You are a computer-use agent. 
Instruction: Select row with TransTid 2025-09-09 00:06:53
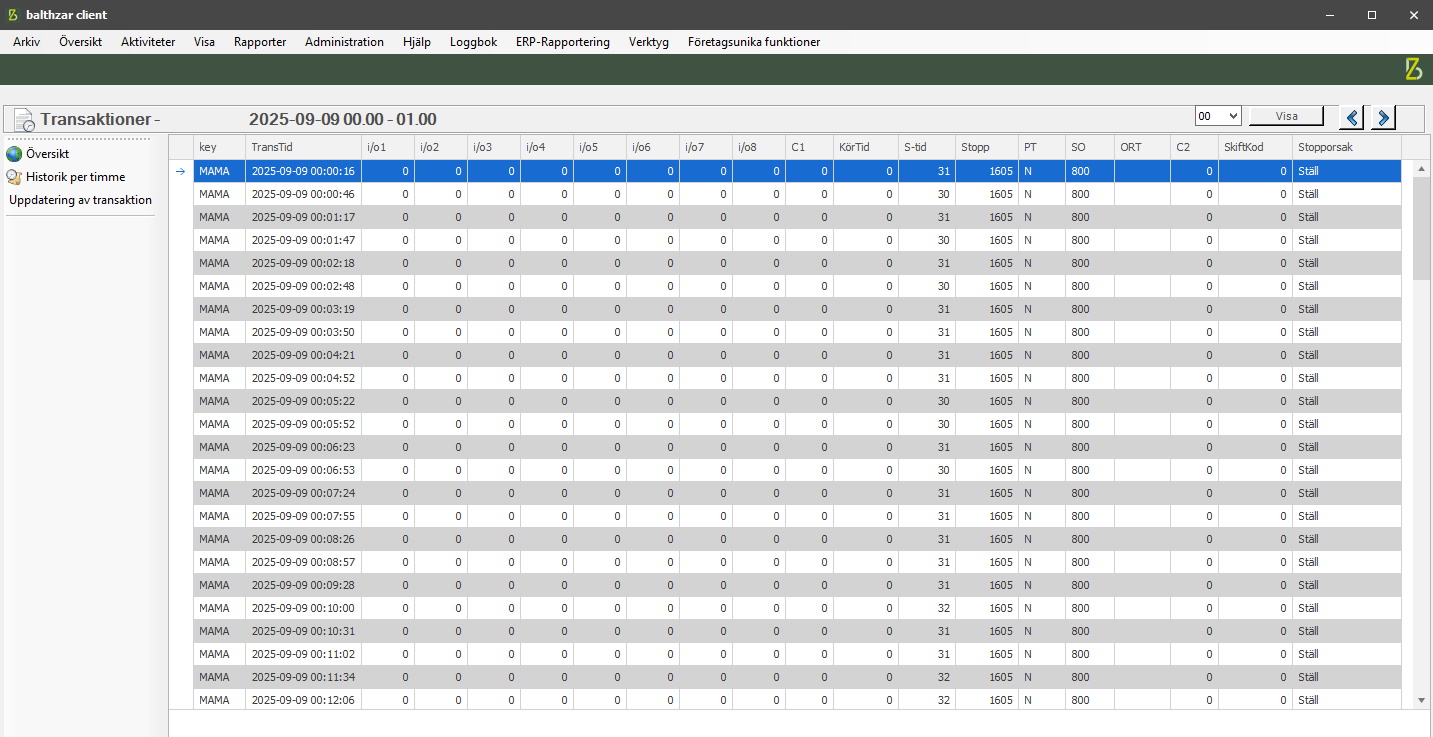point(797,470)
